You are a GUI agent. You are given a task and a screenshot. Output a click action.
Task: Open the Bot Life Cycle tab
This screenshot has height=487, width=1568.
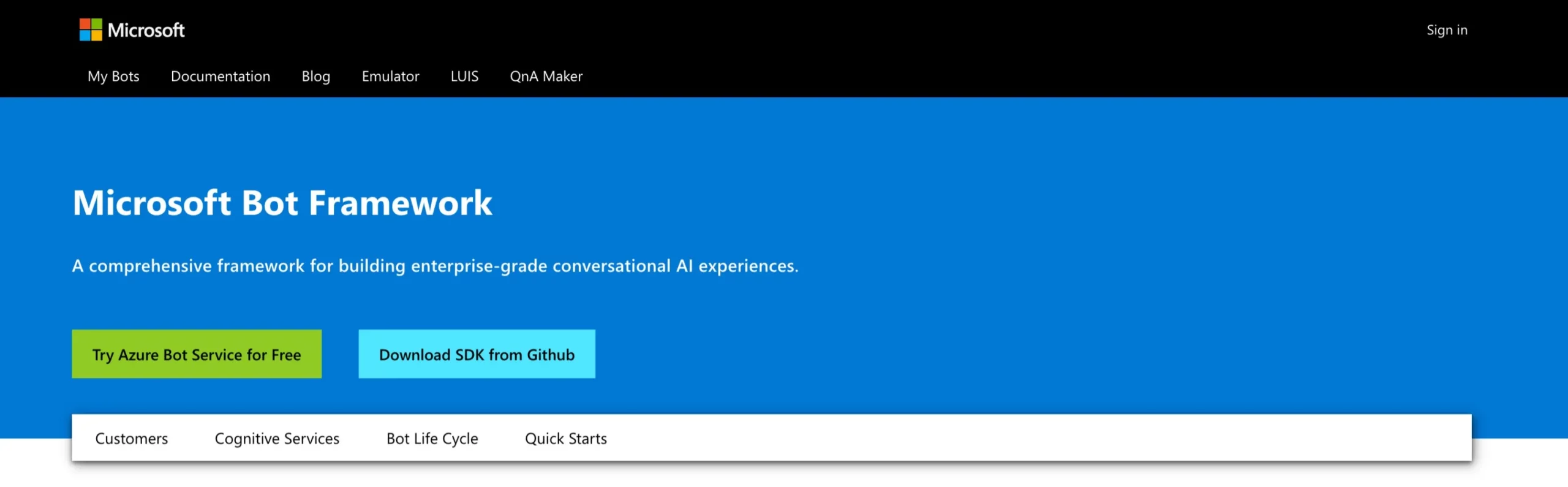coord(432,439)
